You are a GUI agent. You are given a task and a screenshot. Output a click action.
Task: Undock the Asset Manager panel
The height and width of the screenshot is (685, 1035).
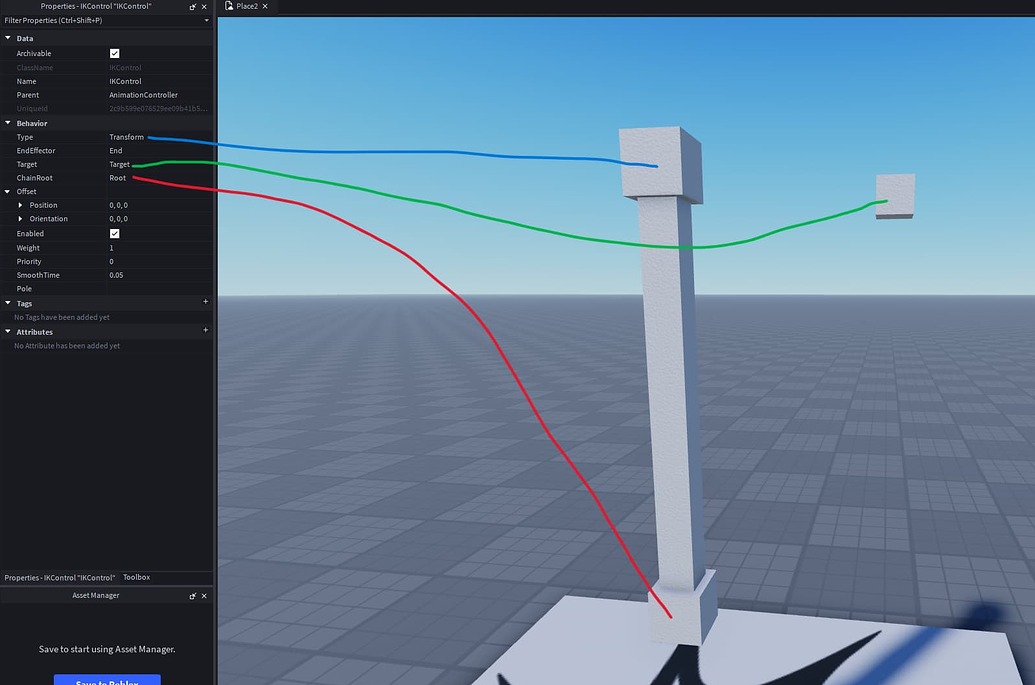(x=193, y=596)
